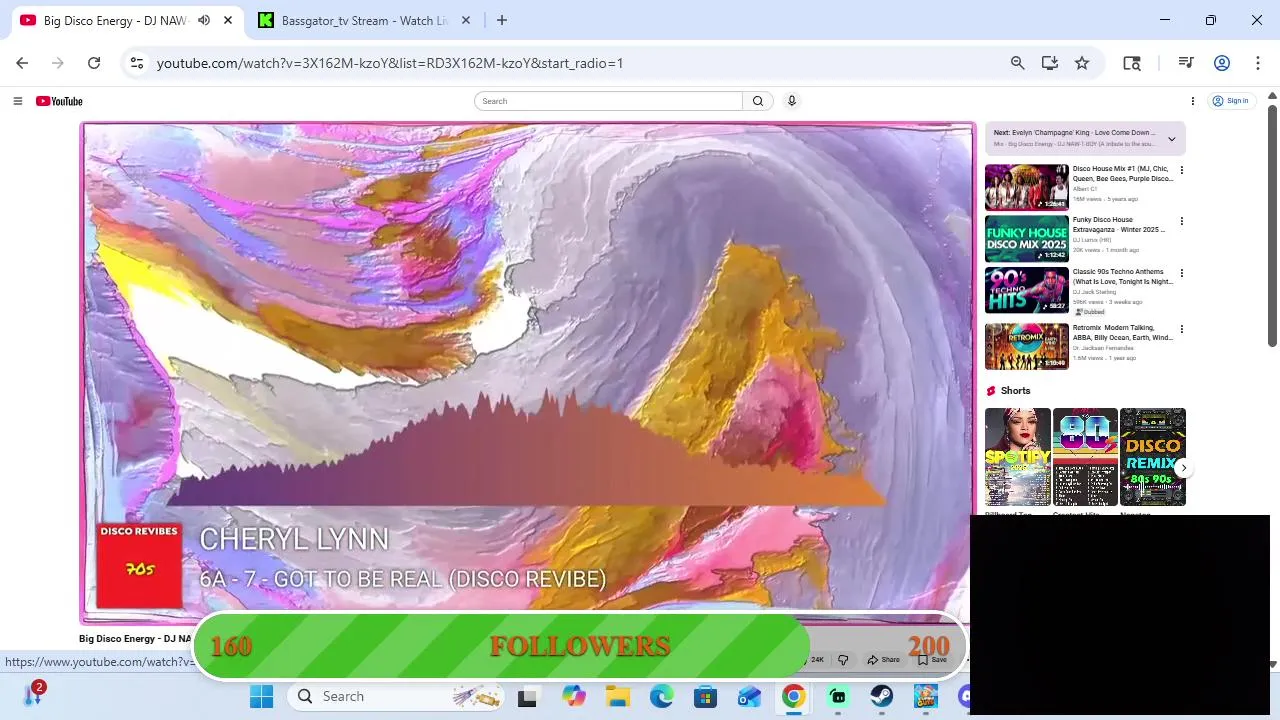The width and height of the screenshot is (1280, 720).
Task: Start voice search with the microphone
Action: coord(792,101)
